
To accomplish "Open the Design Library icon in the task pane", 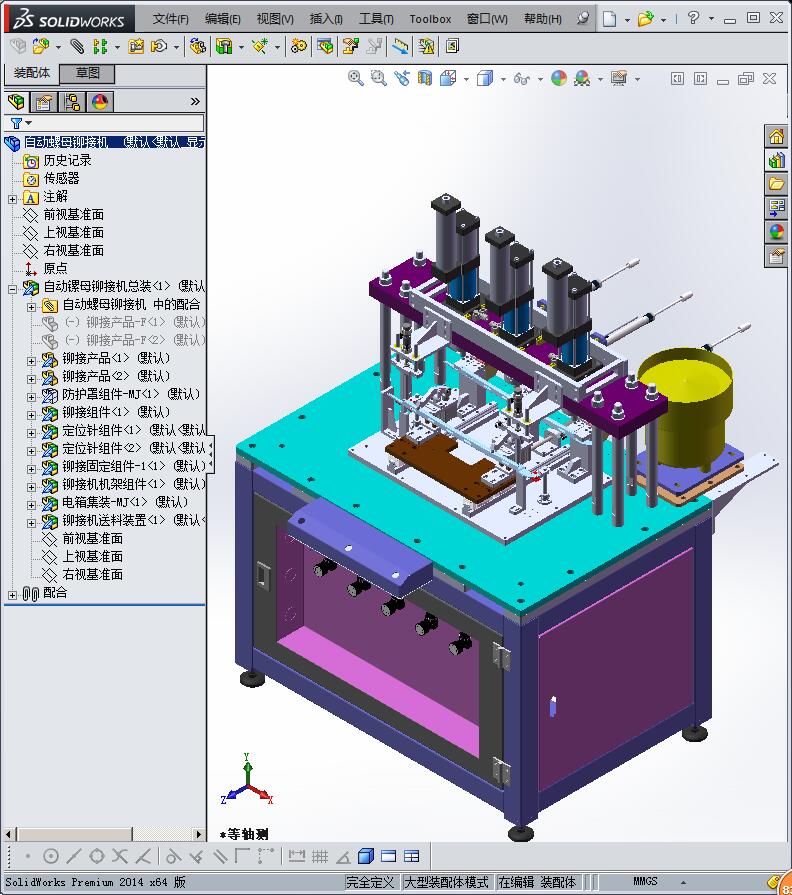I will [777, 160].
